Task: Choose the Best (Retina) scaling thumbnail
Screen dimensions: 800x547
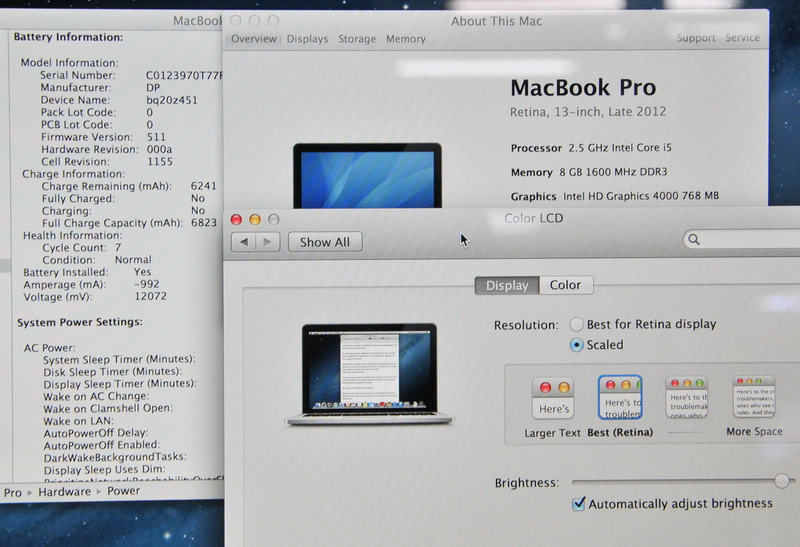Action: [x=620, y=397]
